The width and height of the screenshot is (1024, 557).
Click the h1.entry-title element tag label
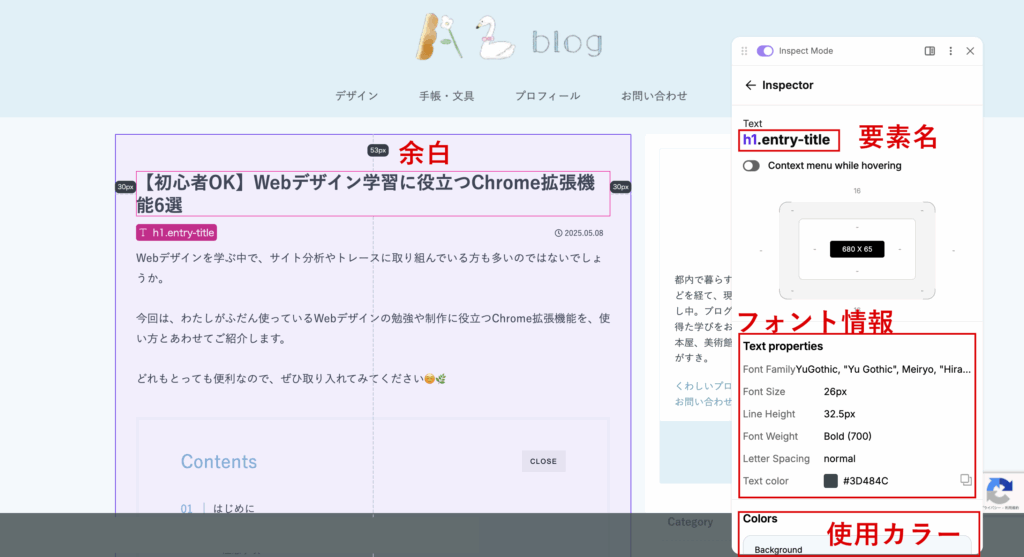(176, 233)
